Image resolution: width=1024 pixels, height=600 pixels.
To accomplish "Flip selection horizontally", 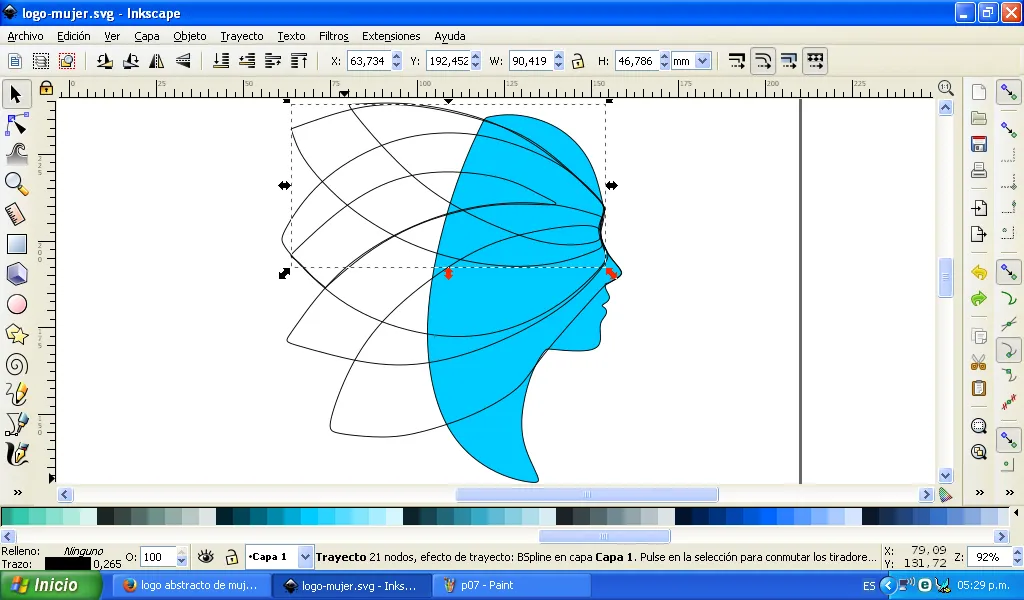I will click(x=157, y=61).
